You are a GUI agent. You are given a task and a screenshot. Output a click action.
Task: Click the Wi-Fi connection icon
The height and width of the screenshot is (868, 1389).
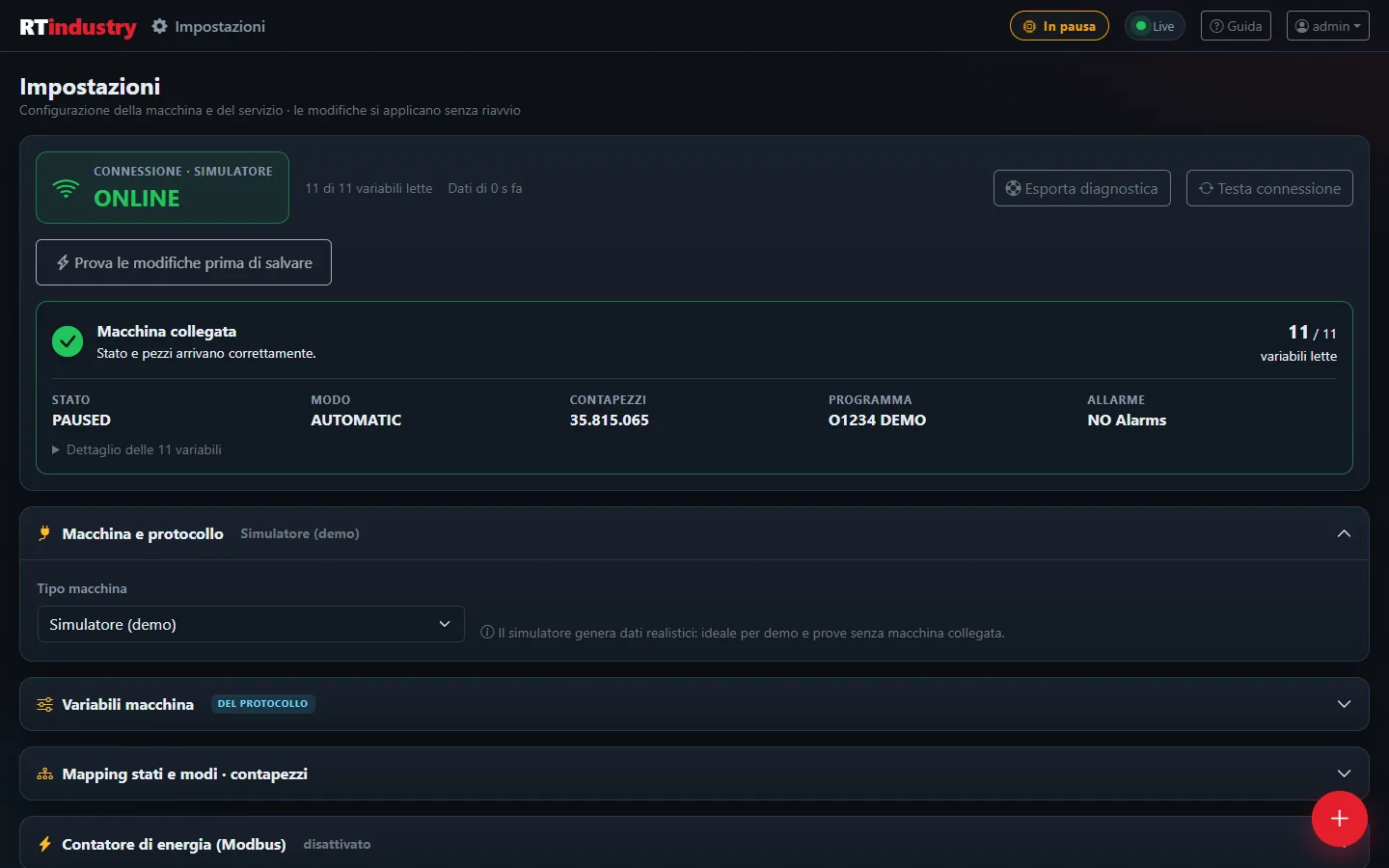click(x=66, y=188)
